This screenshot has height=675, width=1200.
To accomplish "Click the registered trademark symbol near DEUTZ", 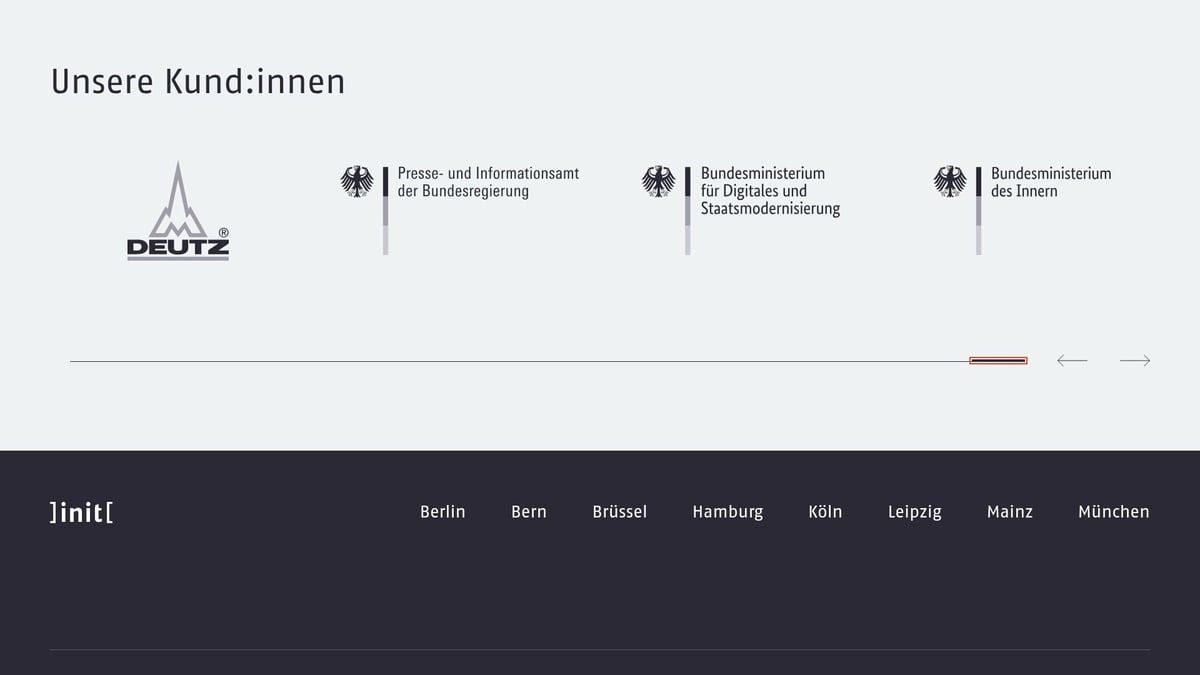I will click(x=224, y=230).
